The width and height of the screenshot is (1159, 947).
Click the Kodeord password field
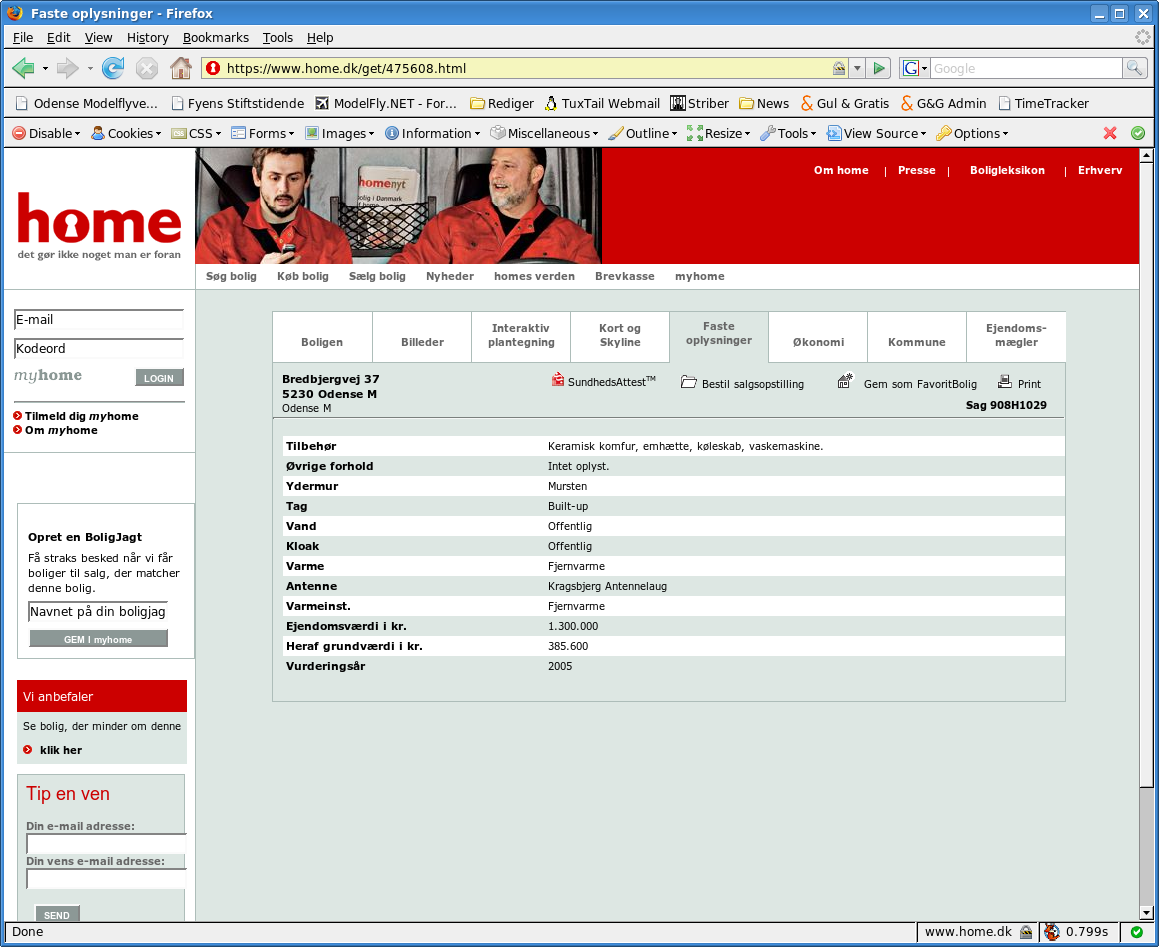point(98,348)
